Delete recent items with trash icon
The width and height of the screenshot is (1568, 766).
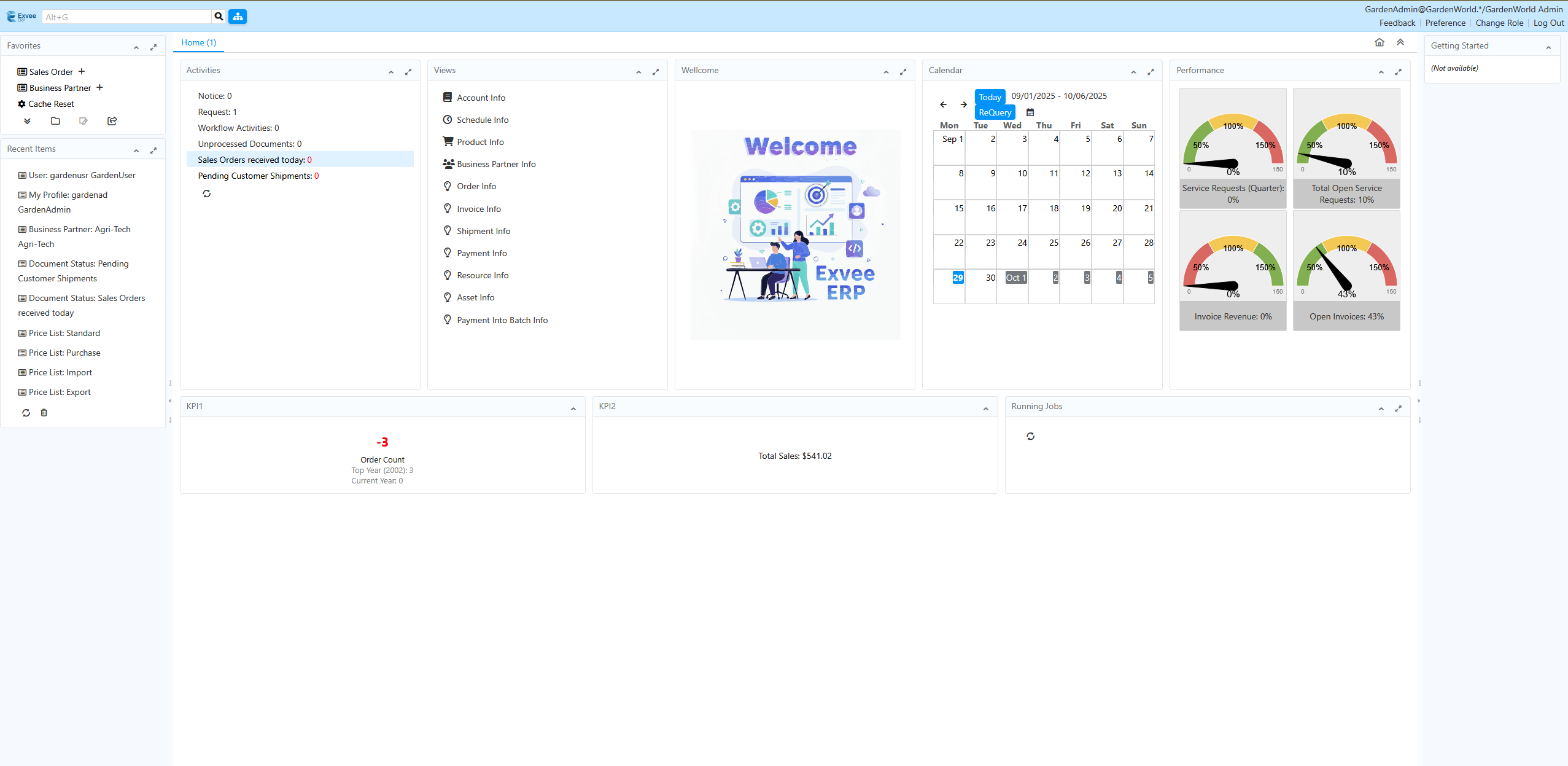coord(44,413)
